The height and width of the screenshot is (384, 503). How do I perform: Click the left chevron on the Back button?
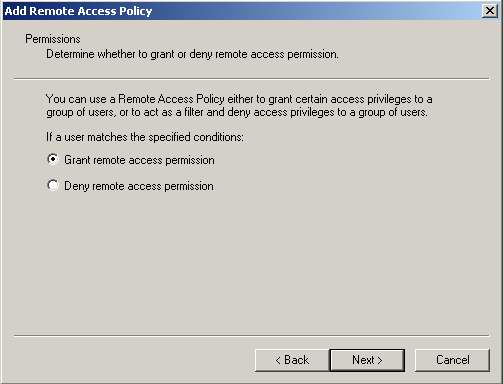click(x=278, y=360)
